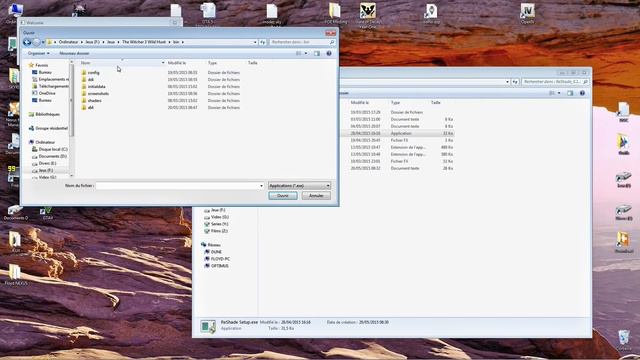Click the Ouvrir button

click(282, 196)
